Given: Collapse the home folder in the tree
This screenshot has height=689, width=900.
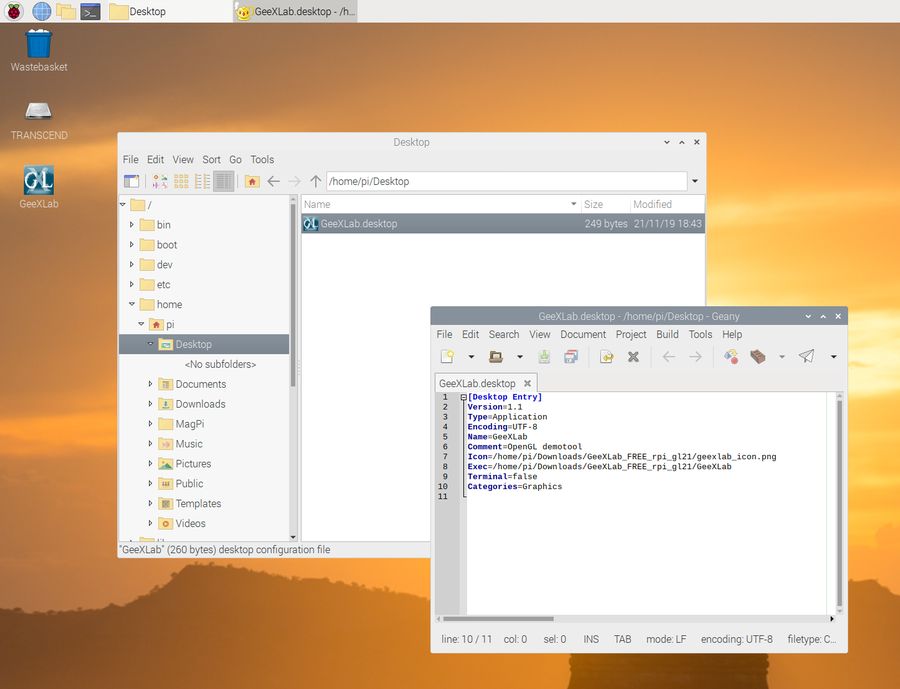Looking at the screenshot, I should (131, 304).
